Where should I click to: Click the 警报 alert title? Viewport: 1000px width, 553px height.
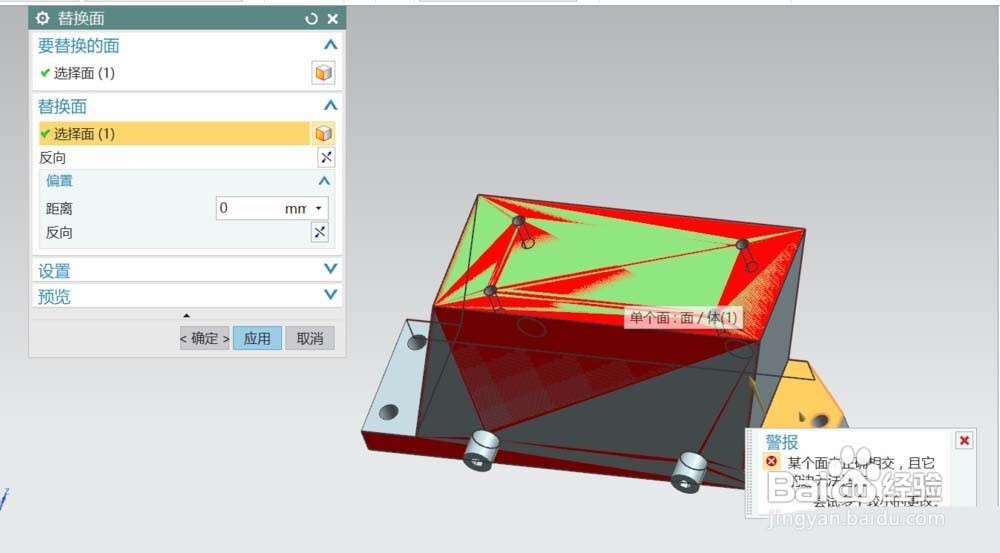point(781,441)
